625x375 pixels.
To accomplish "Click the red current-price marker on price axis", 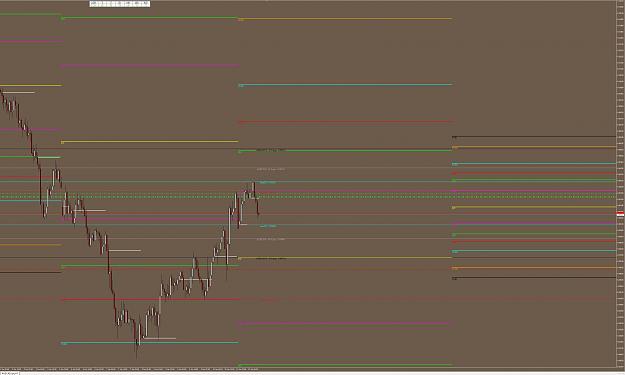I will [x=620, y=214].
